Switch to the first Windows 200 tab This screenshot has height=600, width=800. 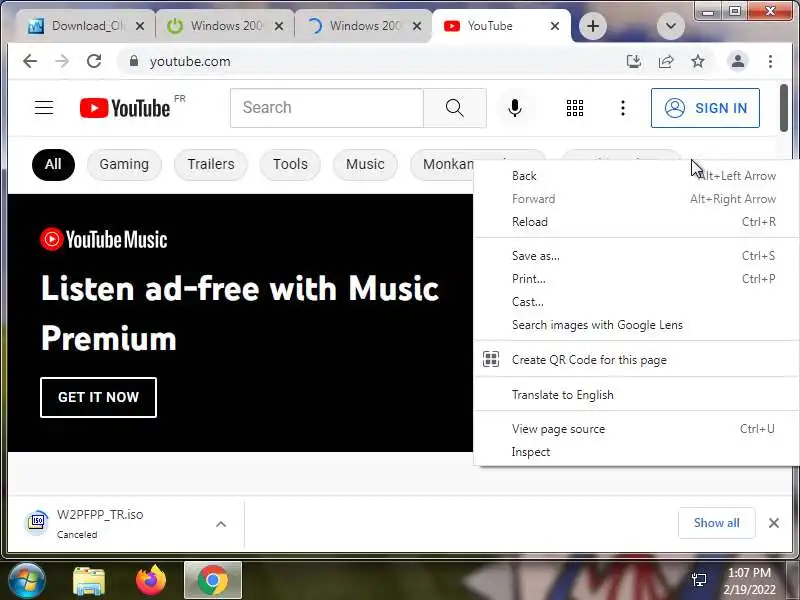point(224,26)
